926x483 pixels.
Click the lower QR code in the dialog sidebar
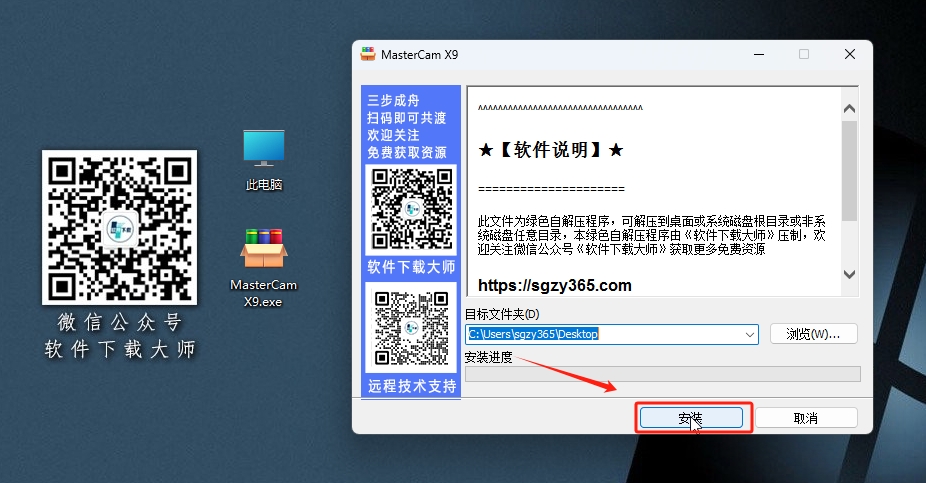[x=411, y=328]
